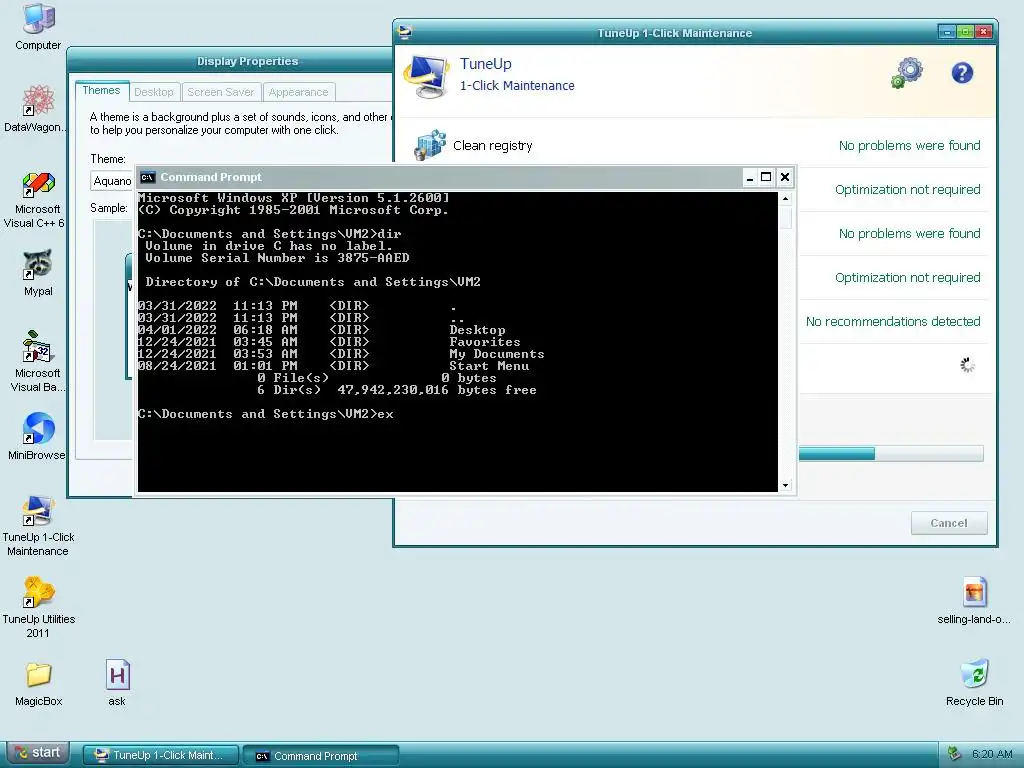The width and height of the screenshot is (1024, 768).
Task: Close the Command Prompt window
Action: pyautogui.click(x=785, y=177)
